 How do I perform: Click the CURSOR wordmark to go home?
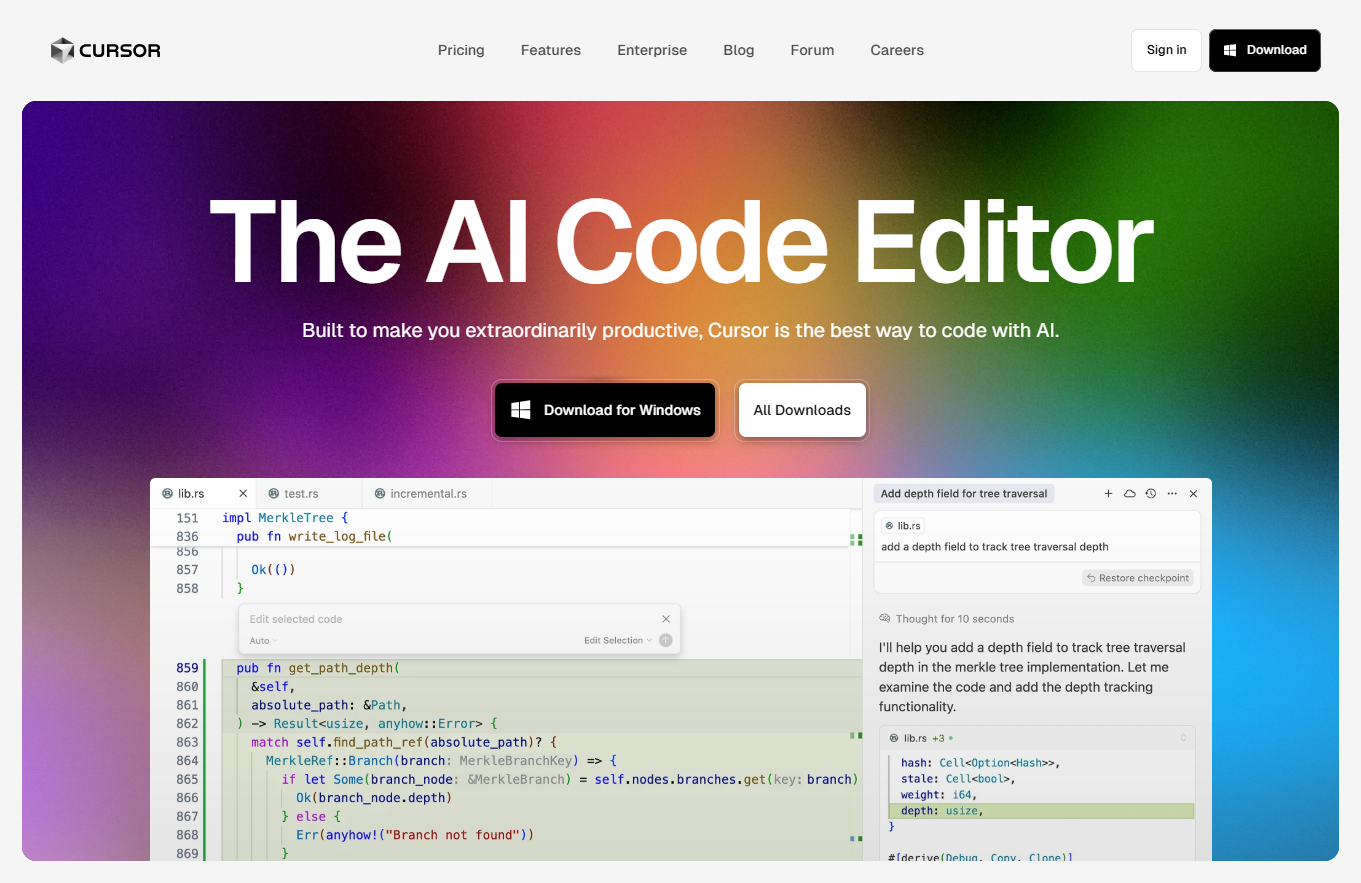[120, 50]
